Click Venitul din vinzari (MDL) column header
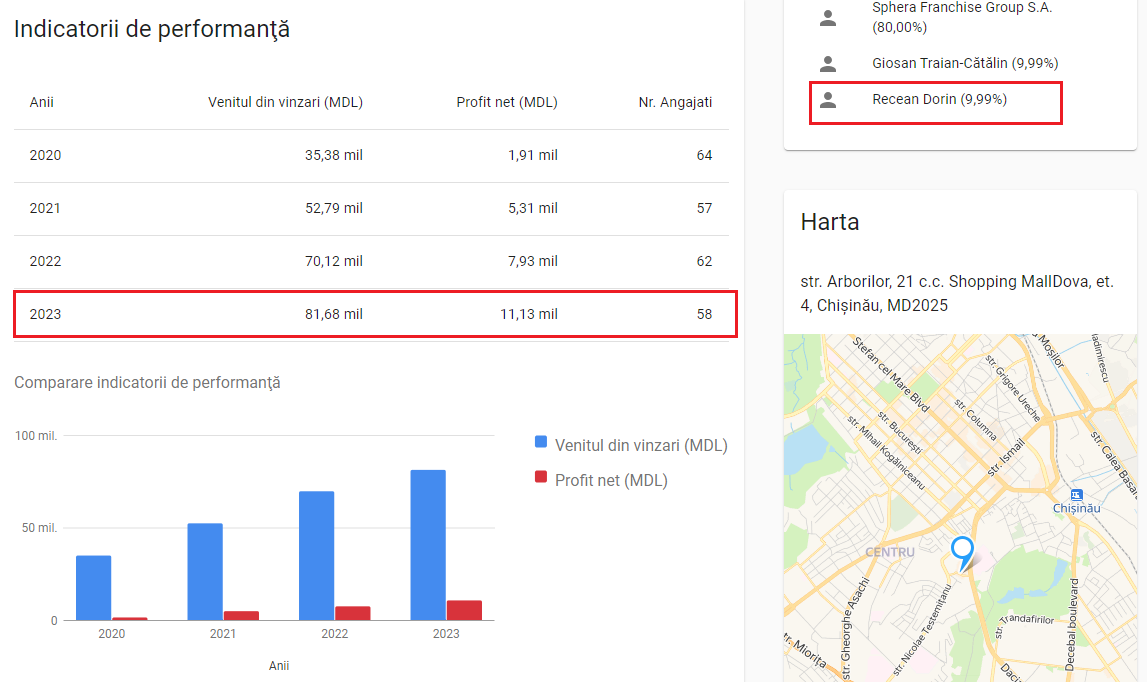1147x682 pixels. 285,102
